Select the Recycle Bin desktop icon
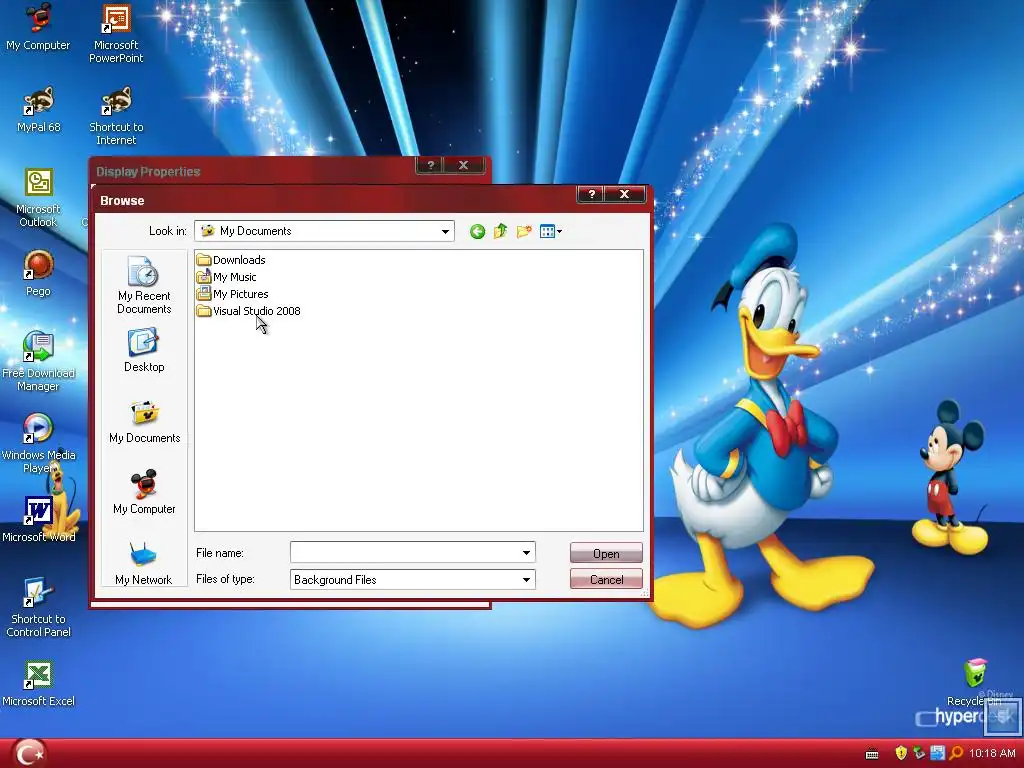Viewport: 1024px width, 768px height. [x=975, y=682]
